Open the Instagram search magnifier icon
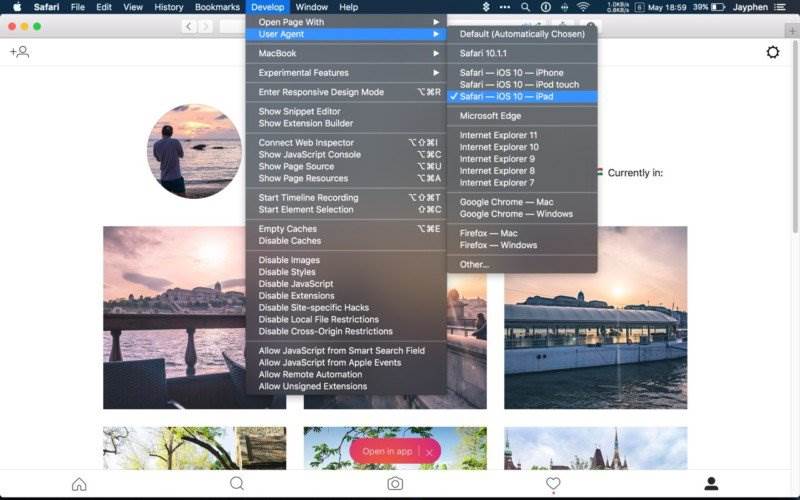800x500 pixels. (237, 484)
